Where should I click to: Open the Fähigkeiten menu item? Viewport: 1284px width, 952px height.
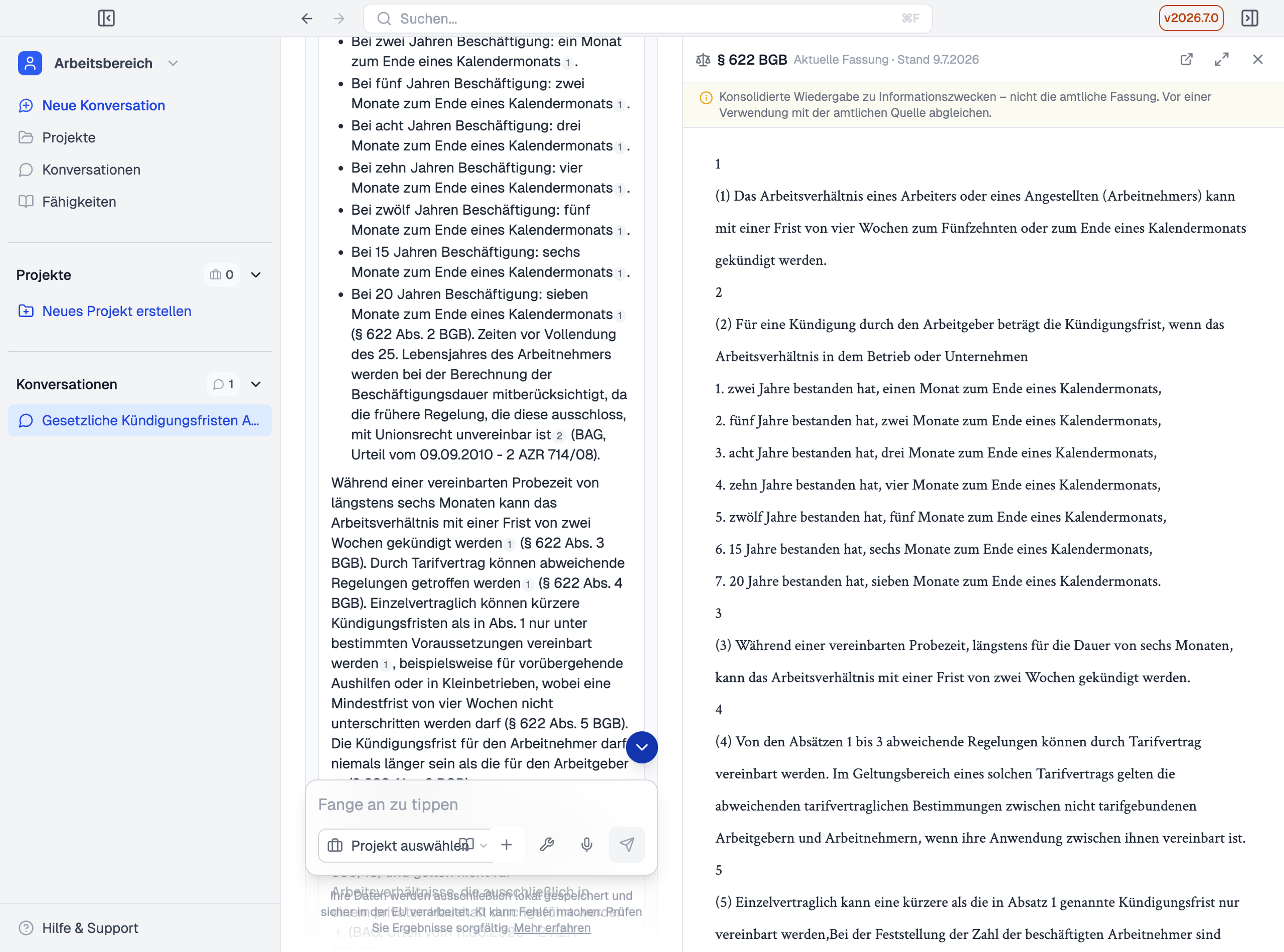[x=79, y=202]
